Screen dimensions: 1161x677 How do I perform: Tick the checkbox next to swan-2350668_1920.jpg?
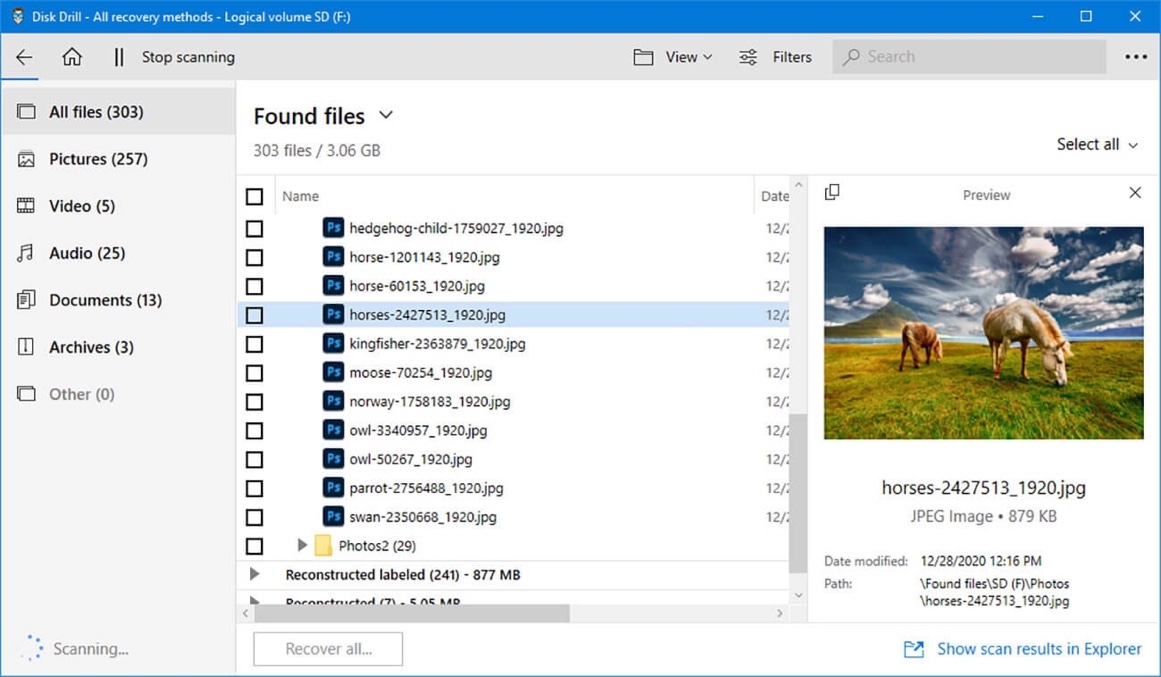pos(255,518)
